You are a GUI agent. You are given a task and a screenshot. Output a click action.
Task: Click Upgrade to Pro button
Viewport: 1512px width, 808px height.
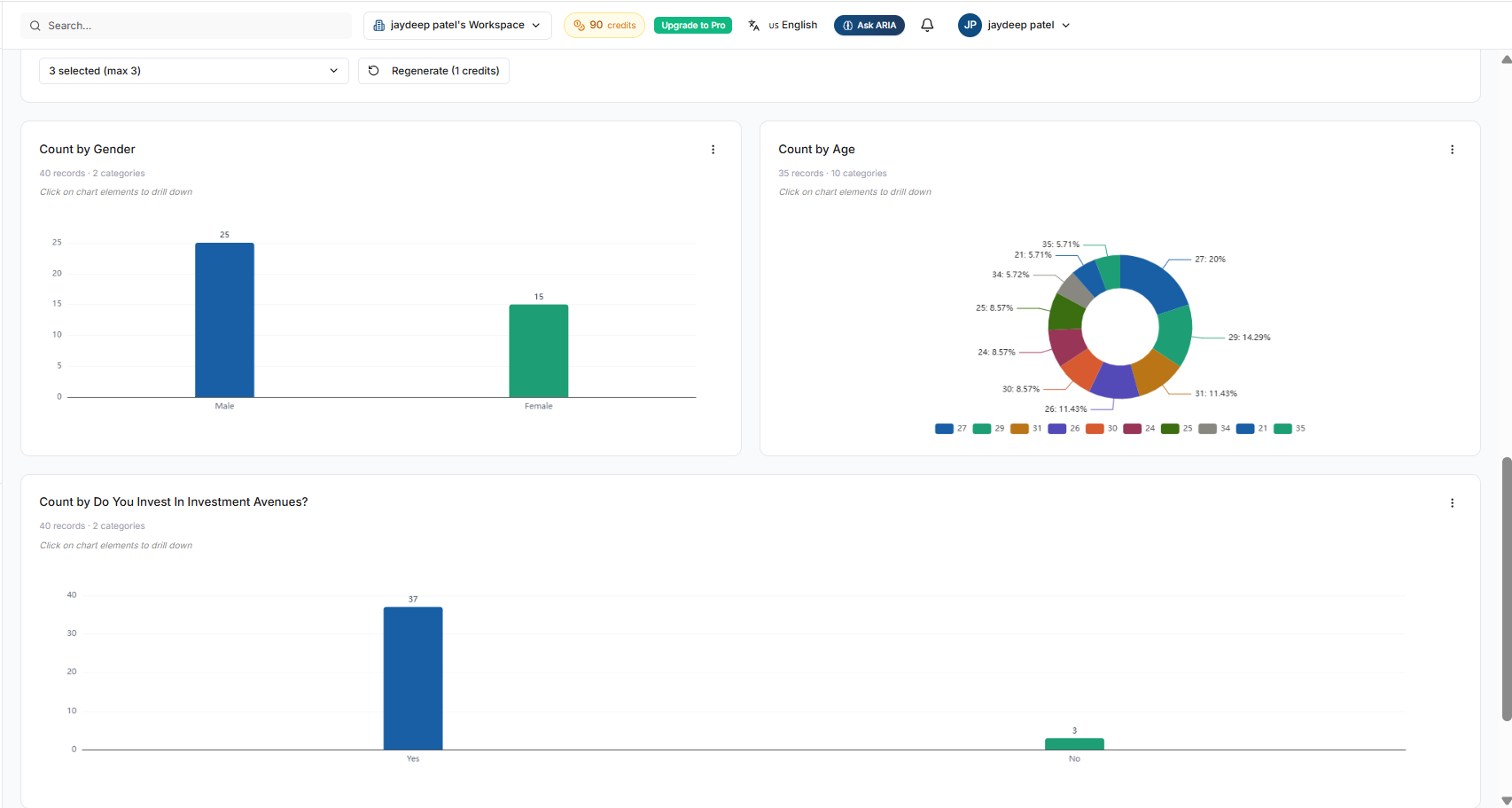tap(693, 25)
